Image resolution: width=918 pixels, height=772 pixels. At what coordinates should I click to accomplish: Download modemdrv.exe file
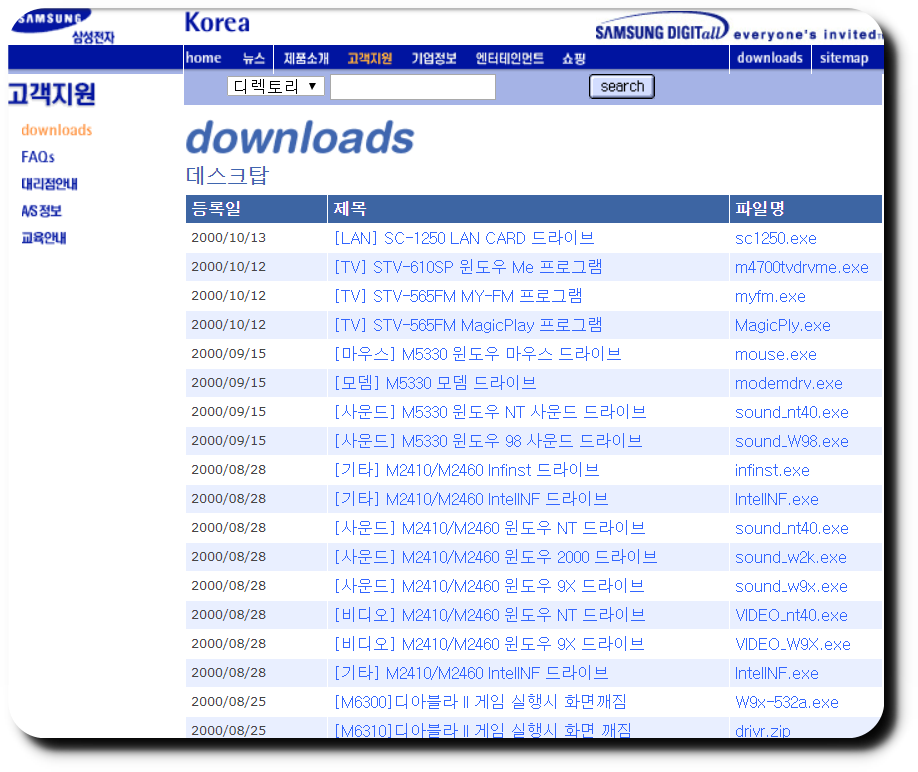click(789, 383)
